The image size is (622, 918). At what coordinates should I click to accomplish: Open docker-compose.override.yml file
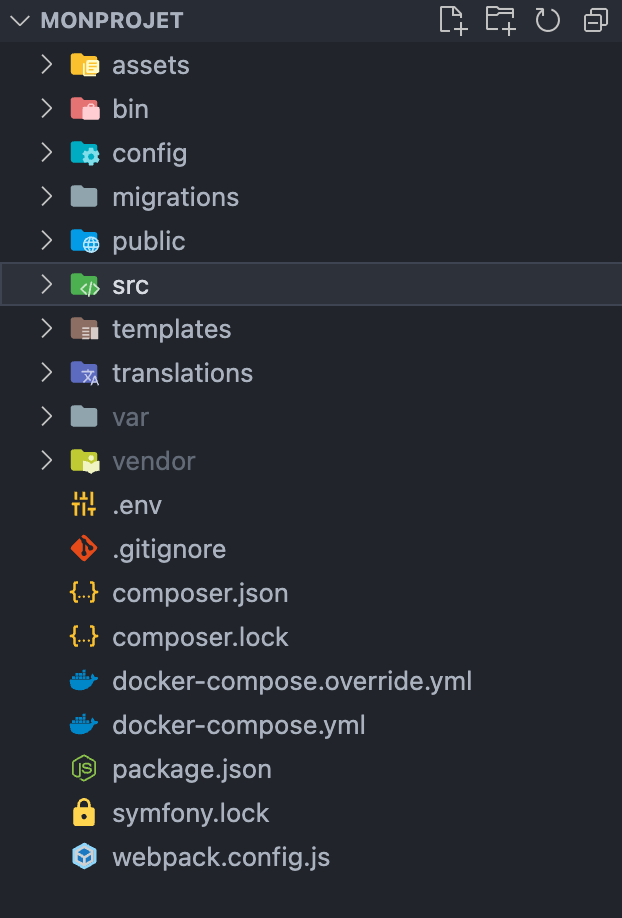(292, 681)
